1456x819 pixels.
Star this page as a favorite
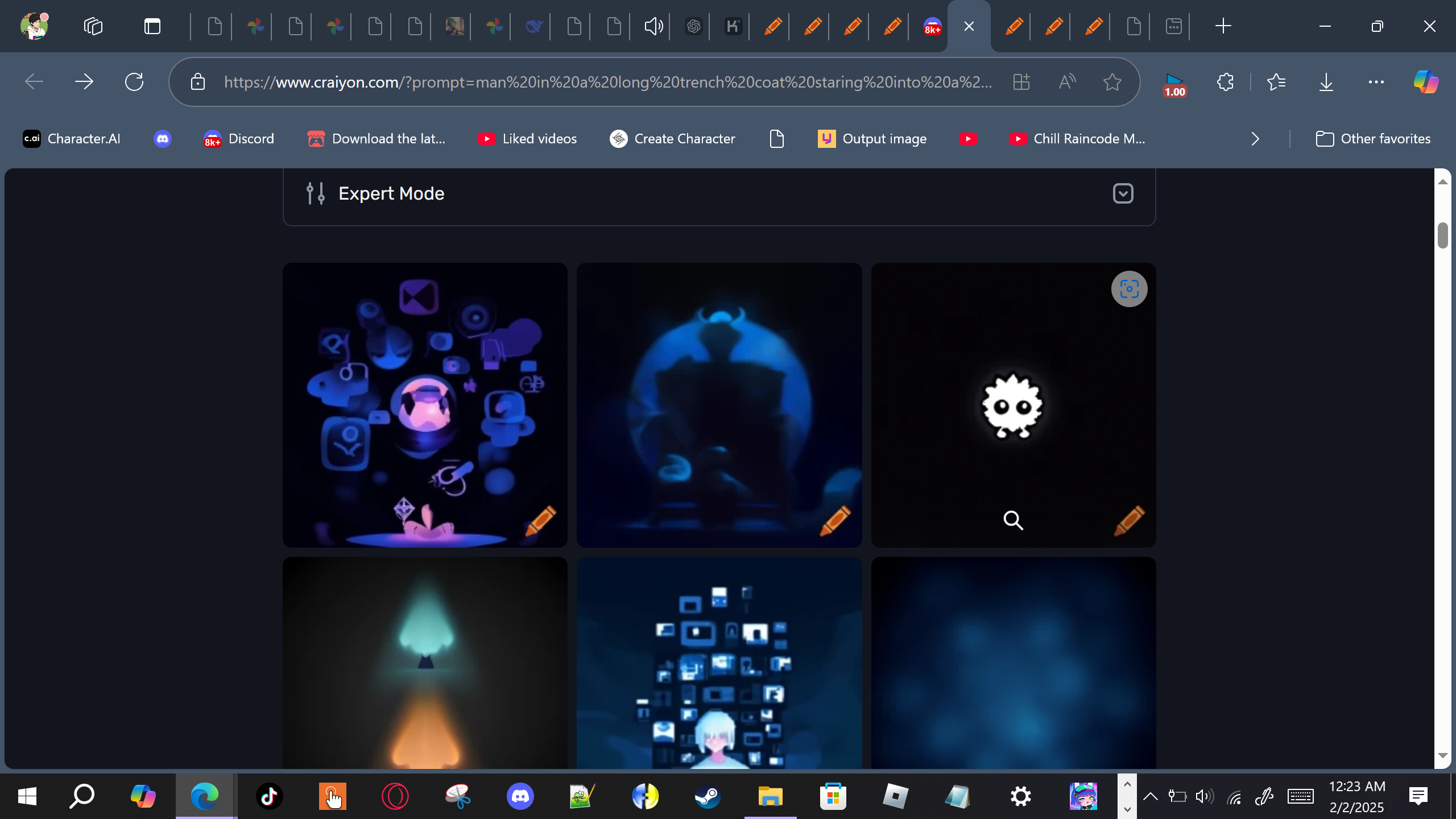point(1112,82)
